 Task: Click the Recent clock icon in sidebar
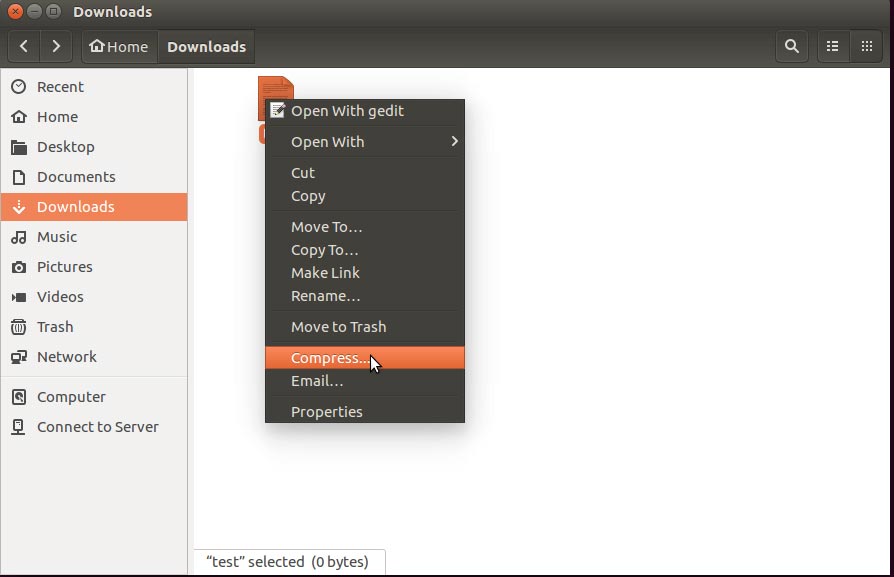[19, 87]
